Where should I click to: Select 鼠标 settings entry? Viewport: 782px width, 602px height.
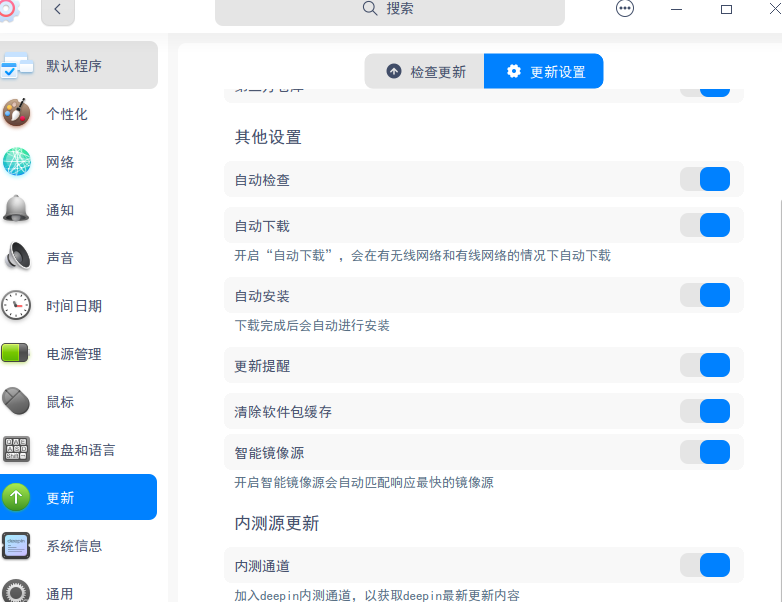79,401
